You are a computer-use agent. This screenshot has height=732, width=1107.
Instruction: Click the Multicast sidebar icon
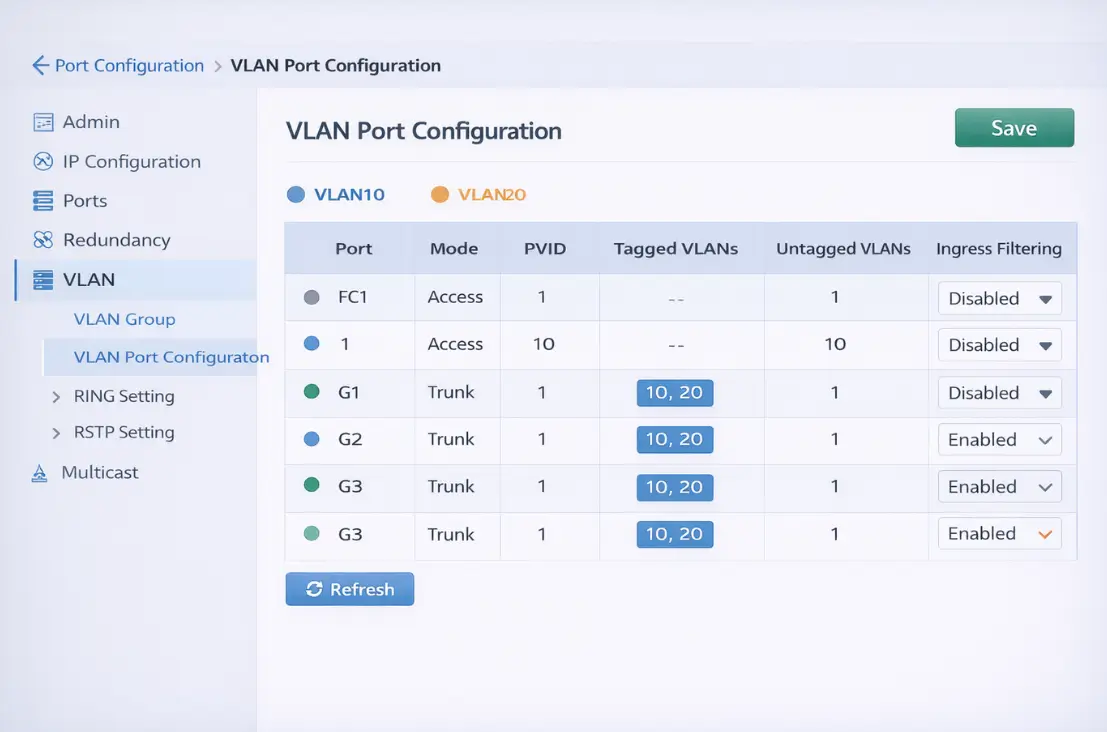click(40, 473)
